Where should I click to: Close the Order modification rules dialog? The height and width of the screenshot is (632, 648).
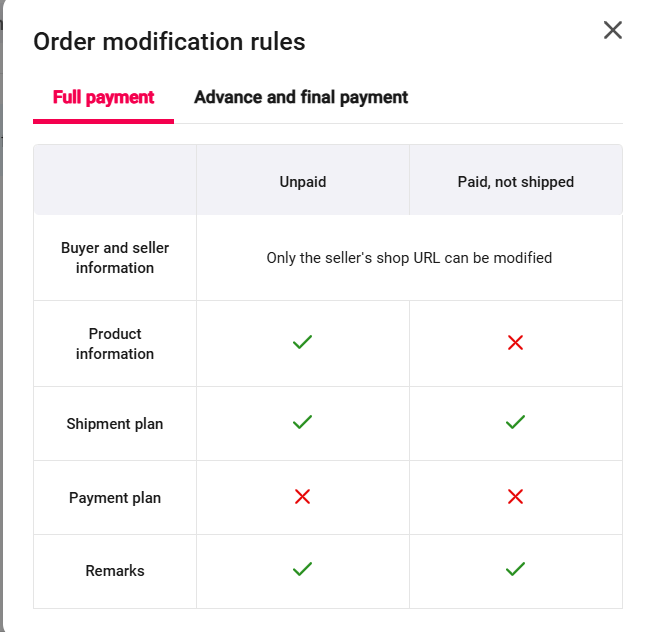[x=613, y=30]
